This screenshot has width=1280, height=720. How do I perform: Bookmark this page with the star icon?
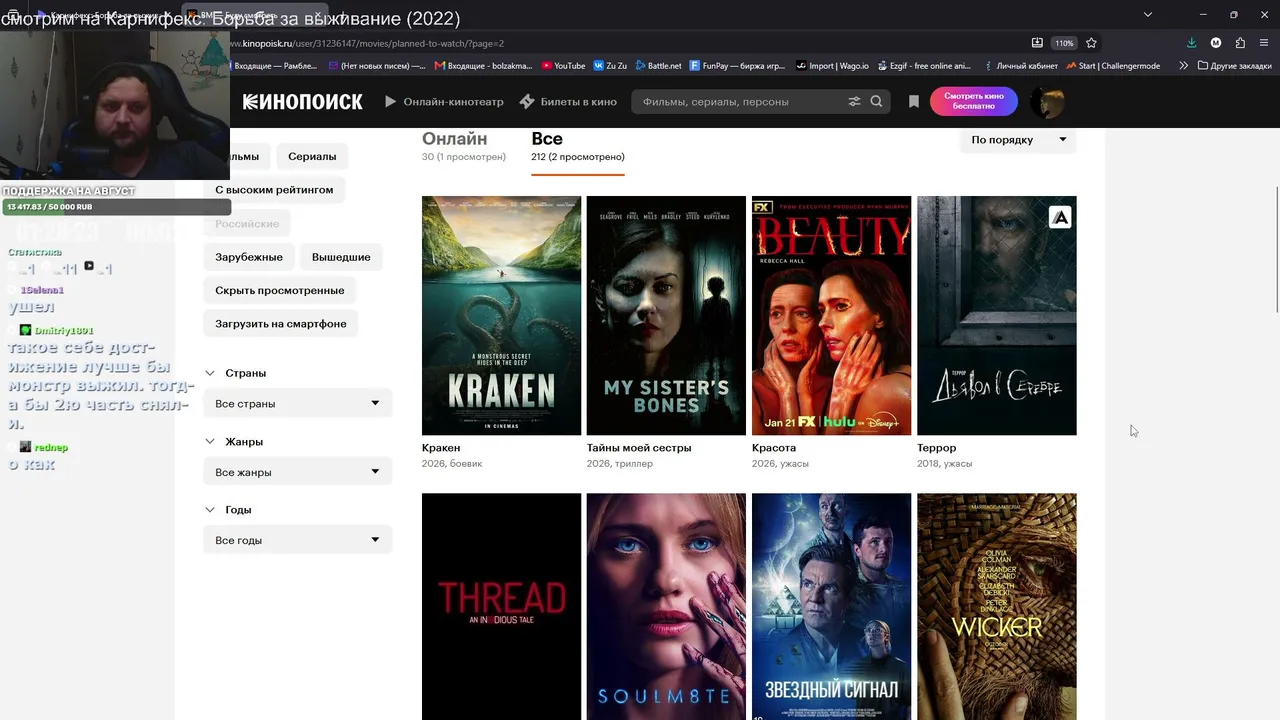point(1091,43)
